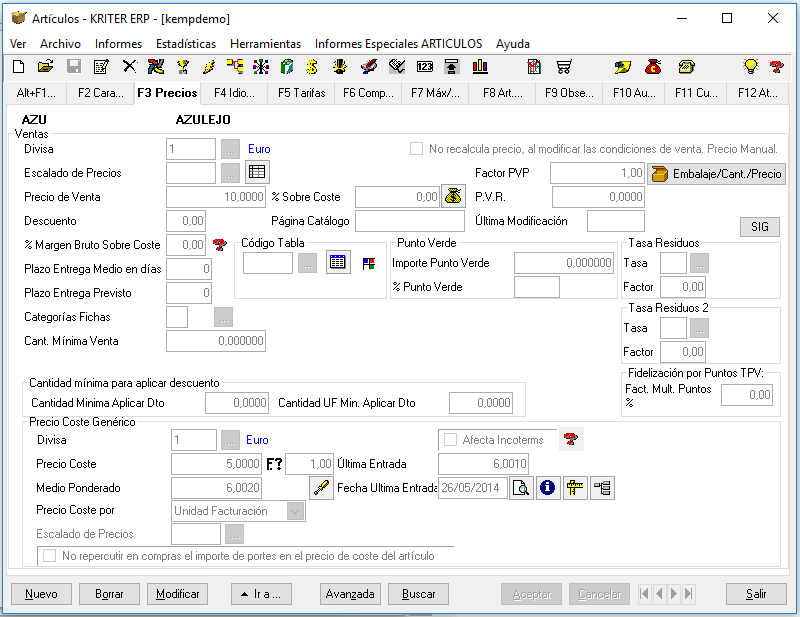Toggle the Afecta Incoterms checkbox
The width and height of the screenshot is (800, 617).
pyautogui.click(x=450, y=439)
